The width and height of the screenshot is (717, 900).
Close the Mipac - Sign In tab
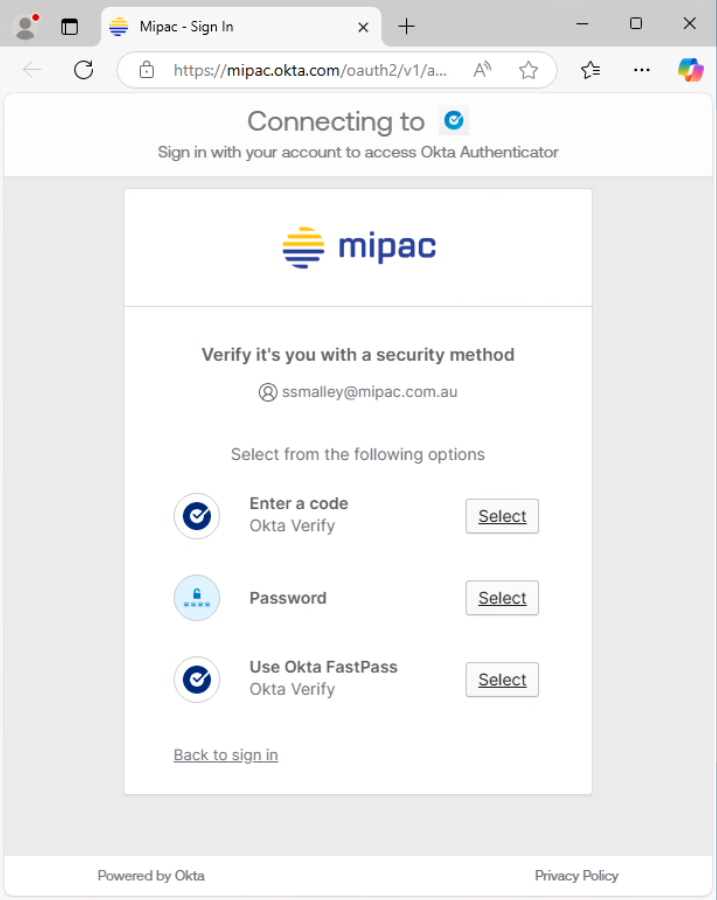coord(364,27)
